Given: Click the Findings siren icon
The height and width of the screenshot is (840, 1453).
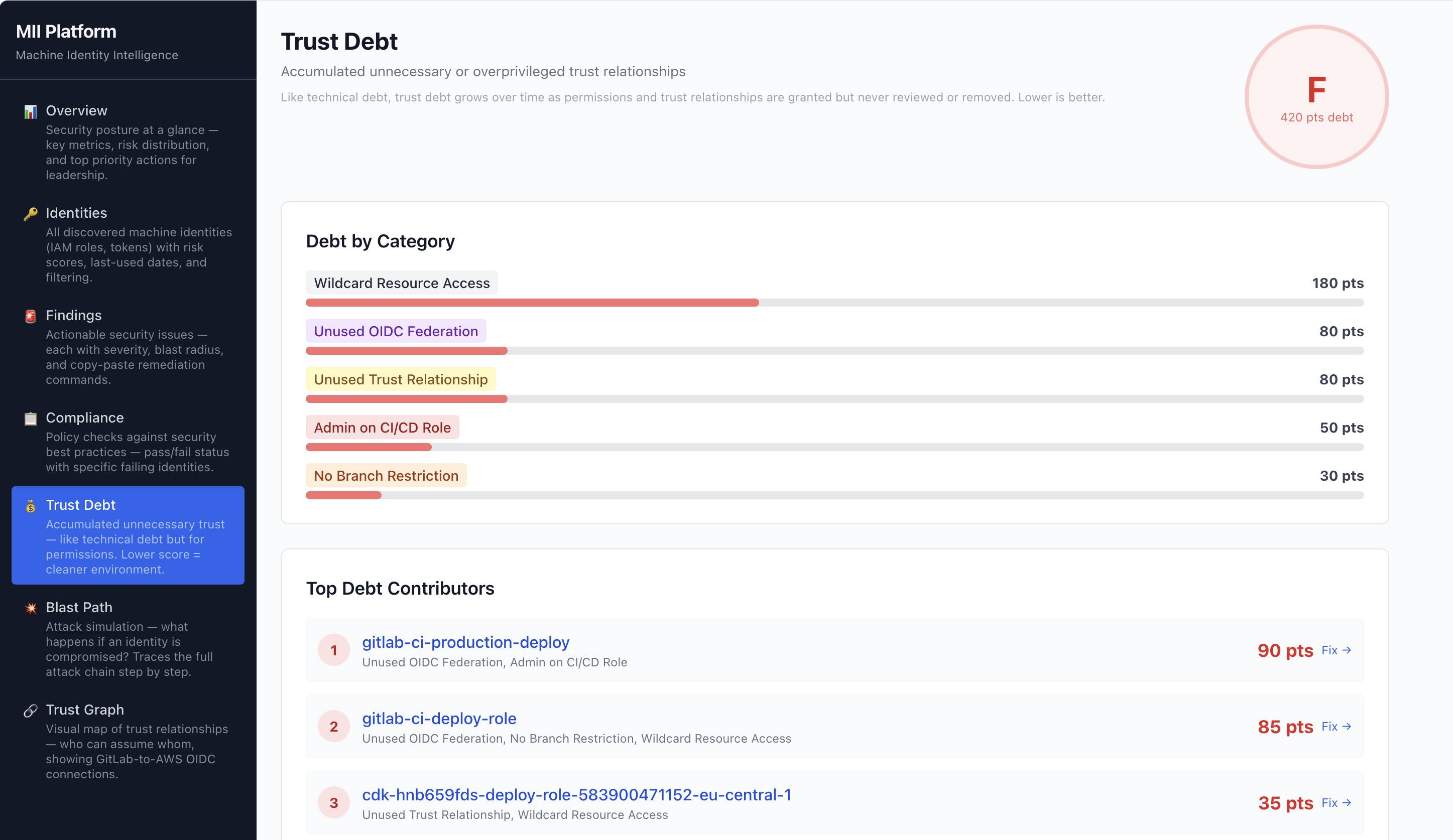Looking at the screenshot, I should [x=31, y=316].
